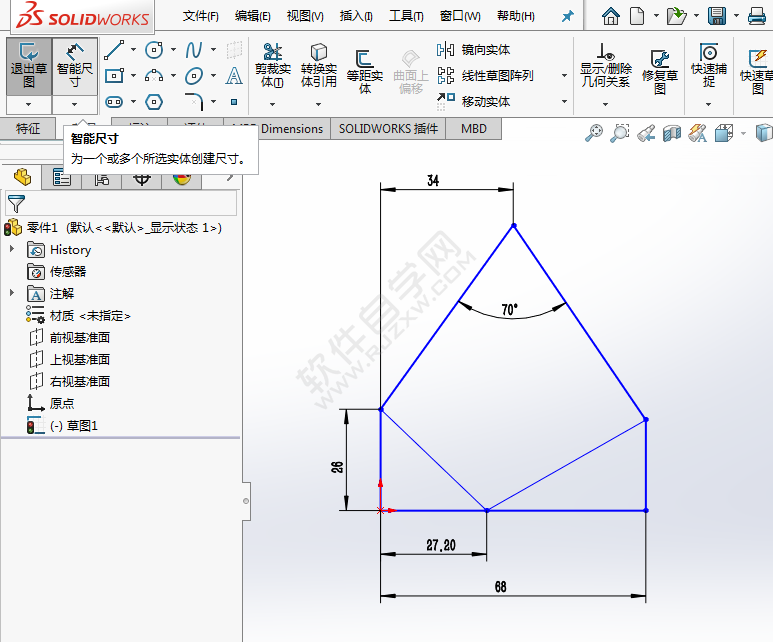This screenshot has width=773, height=642.
Task: Click Zoom to Fit magnifier icon
Action: pyautogui.click(x=594, y=133)
